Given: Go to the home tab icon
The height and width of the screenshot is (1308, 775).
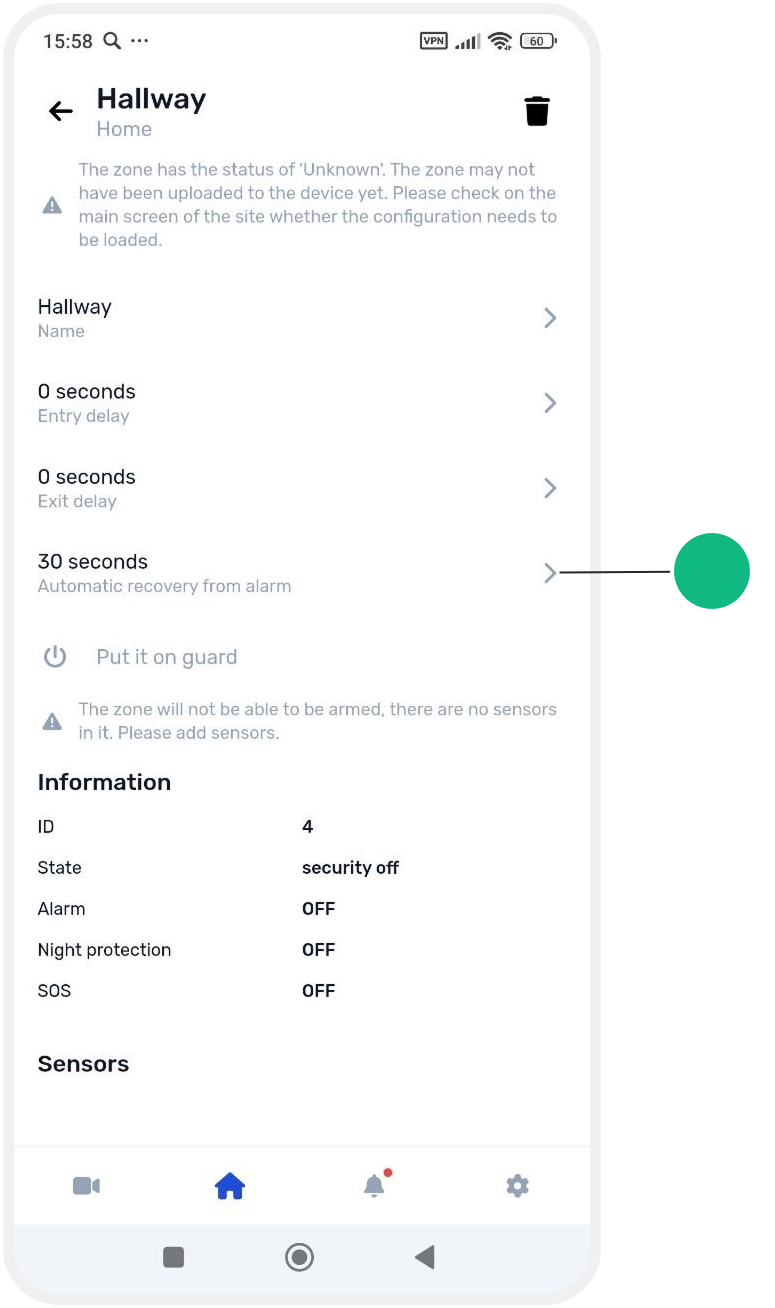Looking at the screenshot, I should pos(230,1186).
